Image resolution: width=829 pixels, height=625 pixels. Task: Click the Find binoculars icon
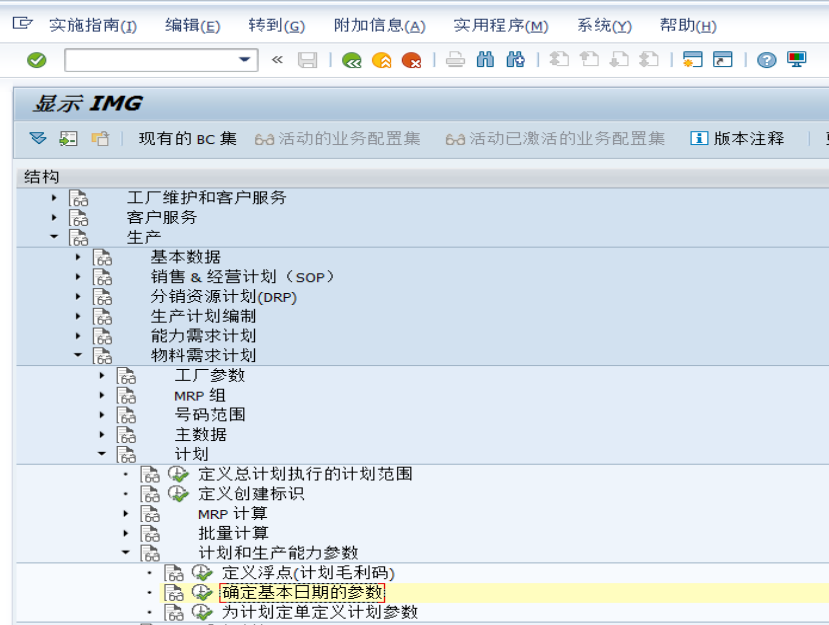485,59
